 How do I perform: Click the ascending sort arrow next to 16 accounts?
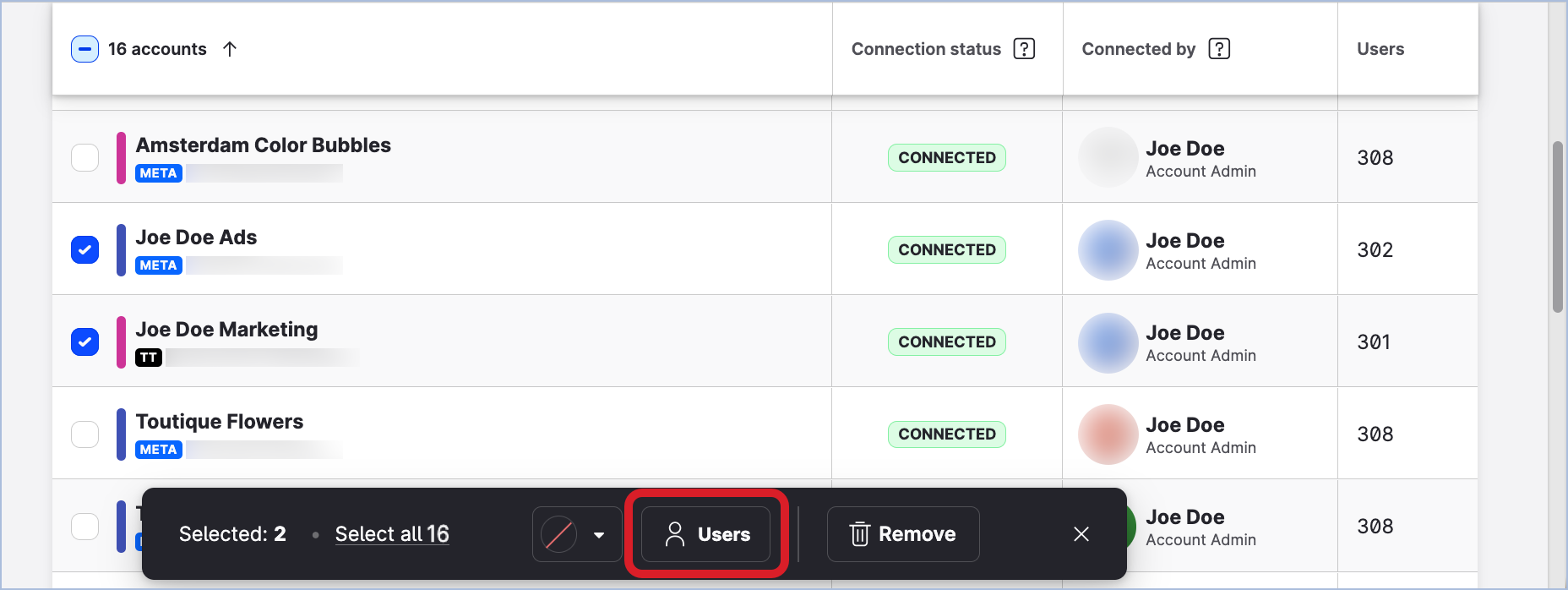pos(229,49)
